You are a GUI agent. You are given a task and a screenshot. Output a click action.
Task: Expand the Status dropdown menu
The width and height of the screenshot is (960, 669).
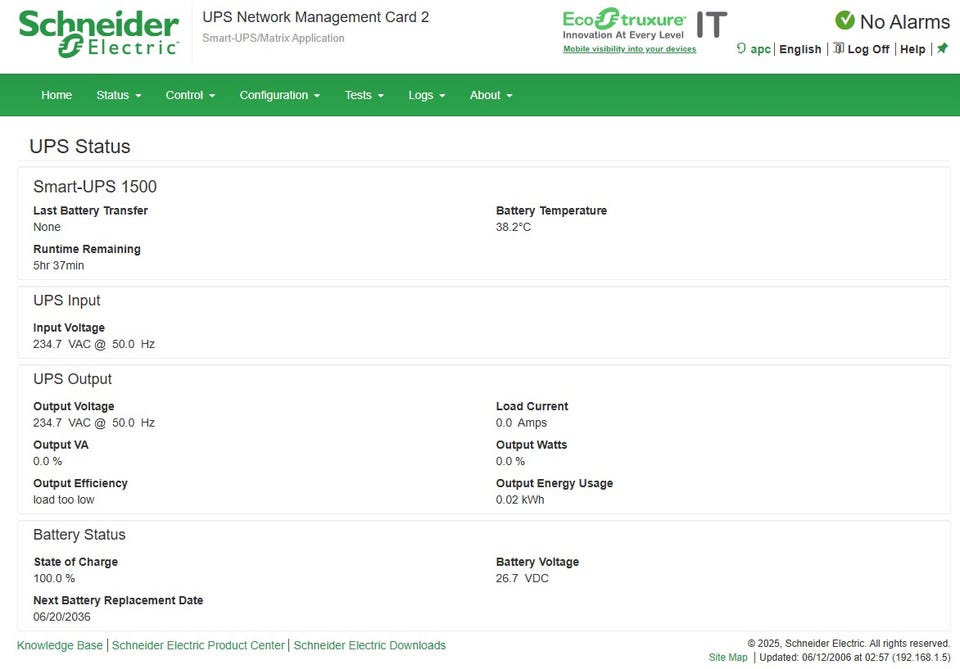point(119,95)
